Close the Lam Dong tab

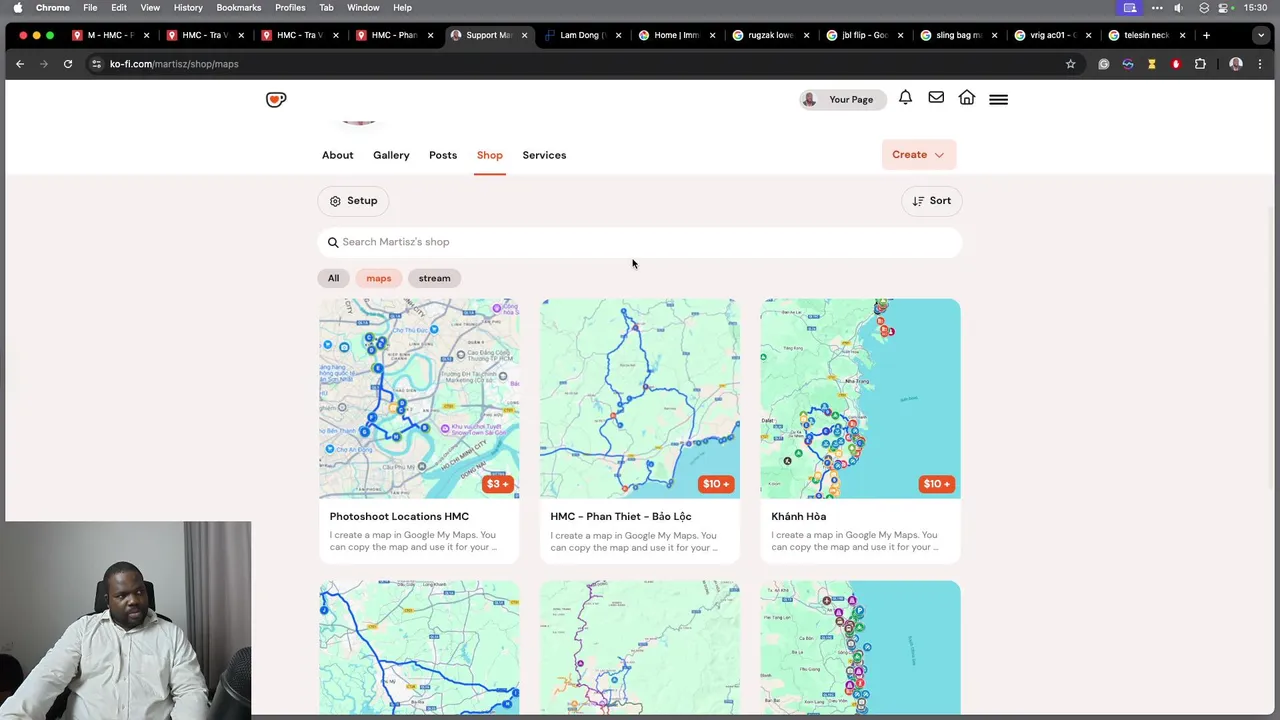(618, 35)
